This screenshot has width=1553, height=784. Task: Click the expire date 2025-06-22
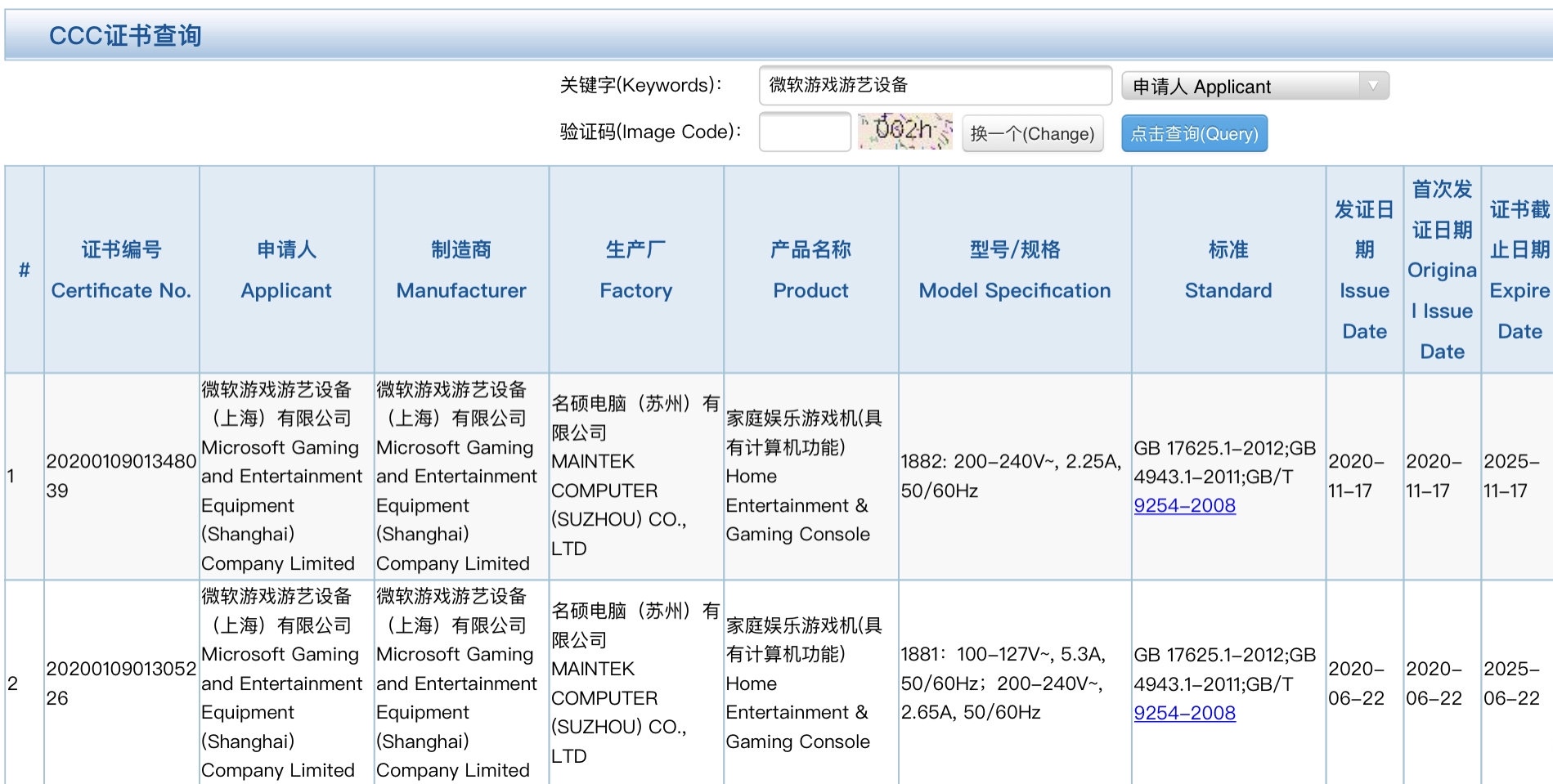coord(1512,683)
